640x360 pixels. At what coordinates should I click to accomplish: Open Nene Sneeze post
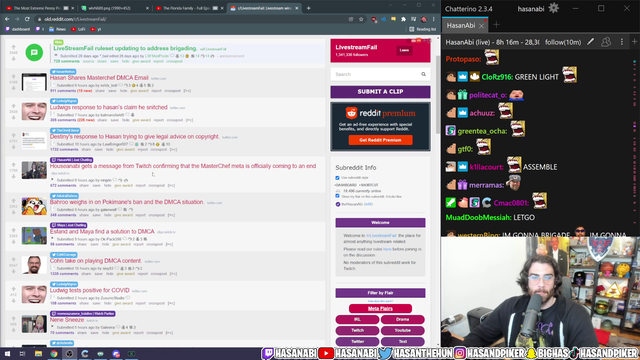[x=67, y=320]
